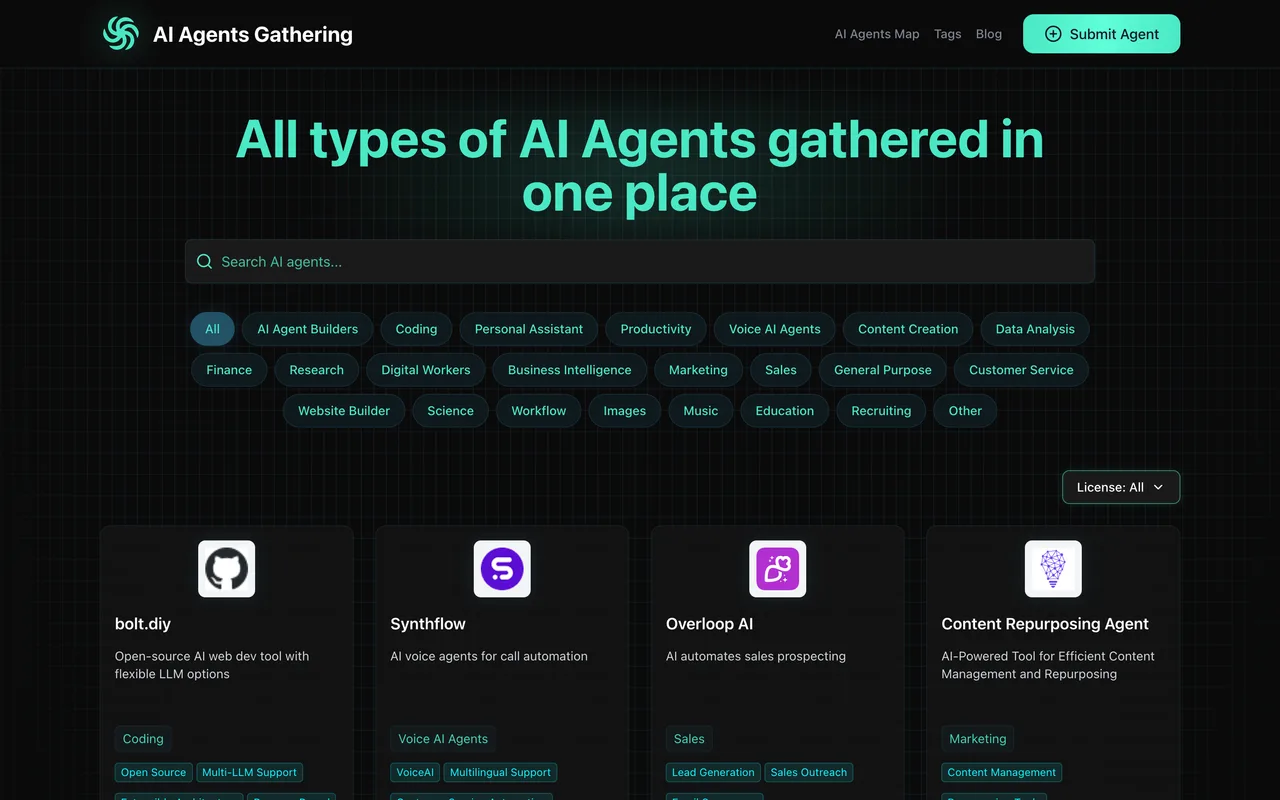Image resolution: width=1280 pixels, height=800 pixels.
Task: Click Voice AI Agents tag on Synthflow card
Action: (x=443, y=739)
